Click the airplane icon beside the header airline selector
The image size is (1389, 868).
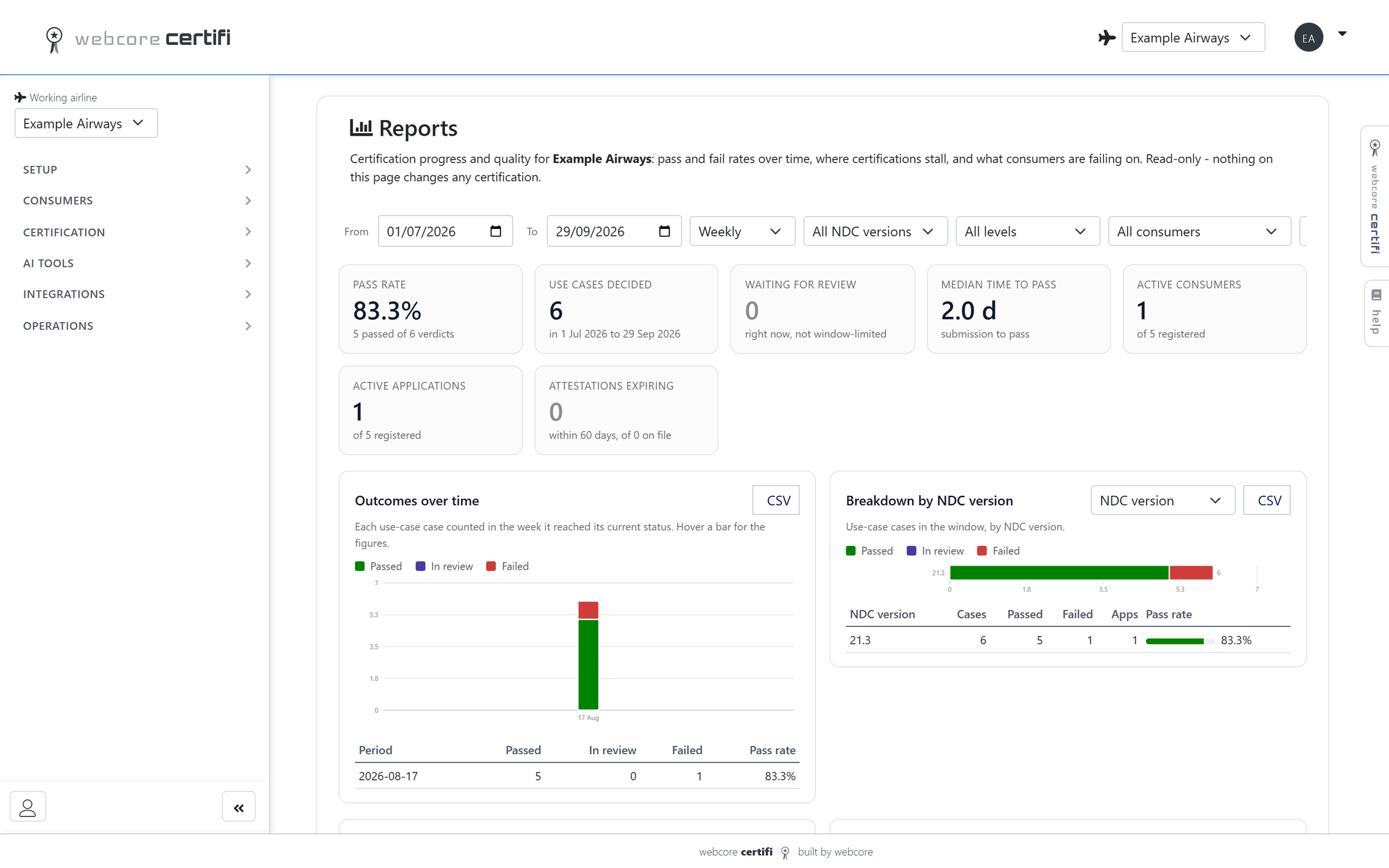1107,38
